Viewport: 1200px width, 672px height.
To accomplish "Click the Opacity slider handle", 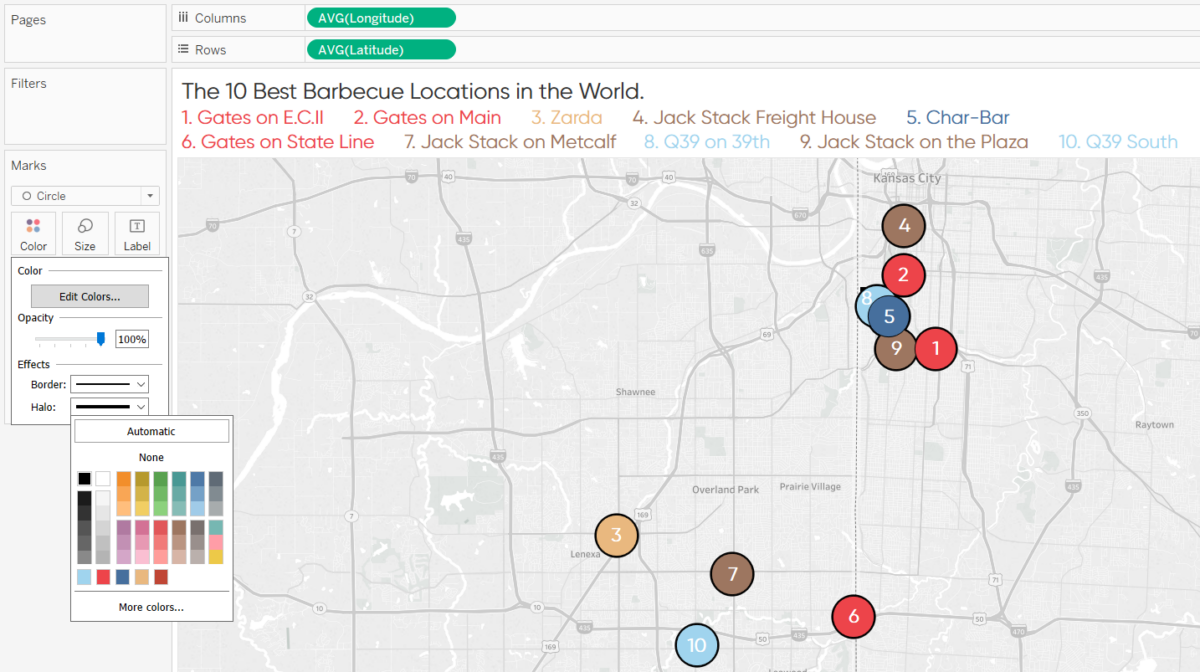I will tap(100, 339).
